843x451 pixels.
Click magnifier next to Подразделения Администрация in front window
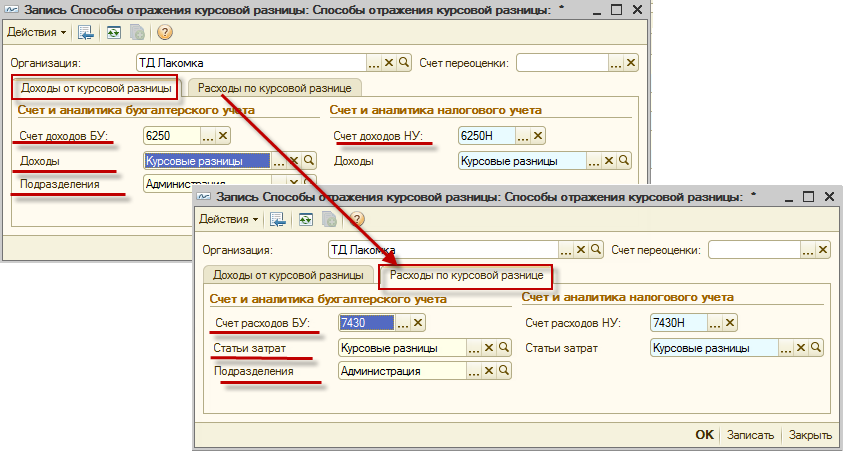coord(505,371)
